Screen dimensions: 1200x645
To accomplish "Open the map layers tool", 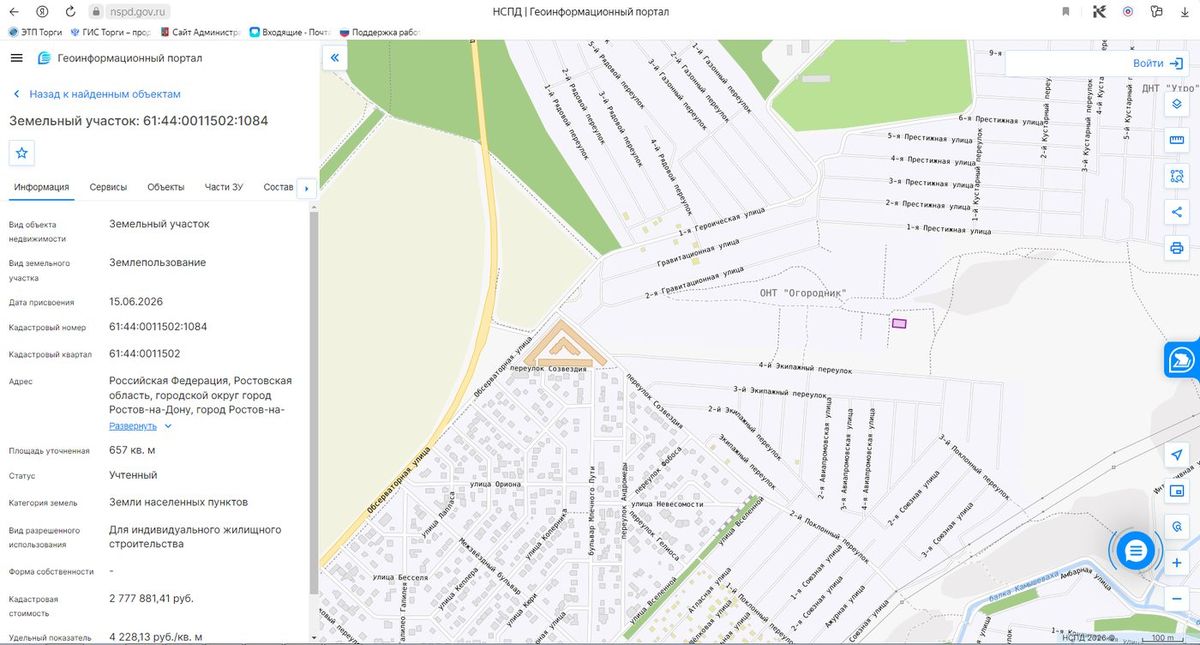I will 1177,104.
